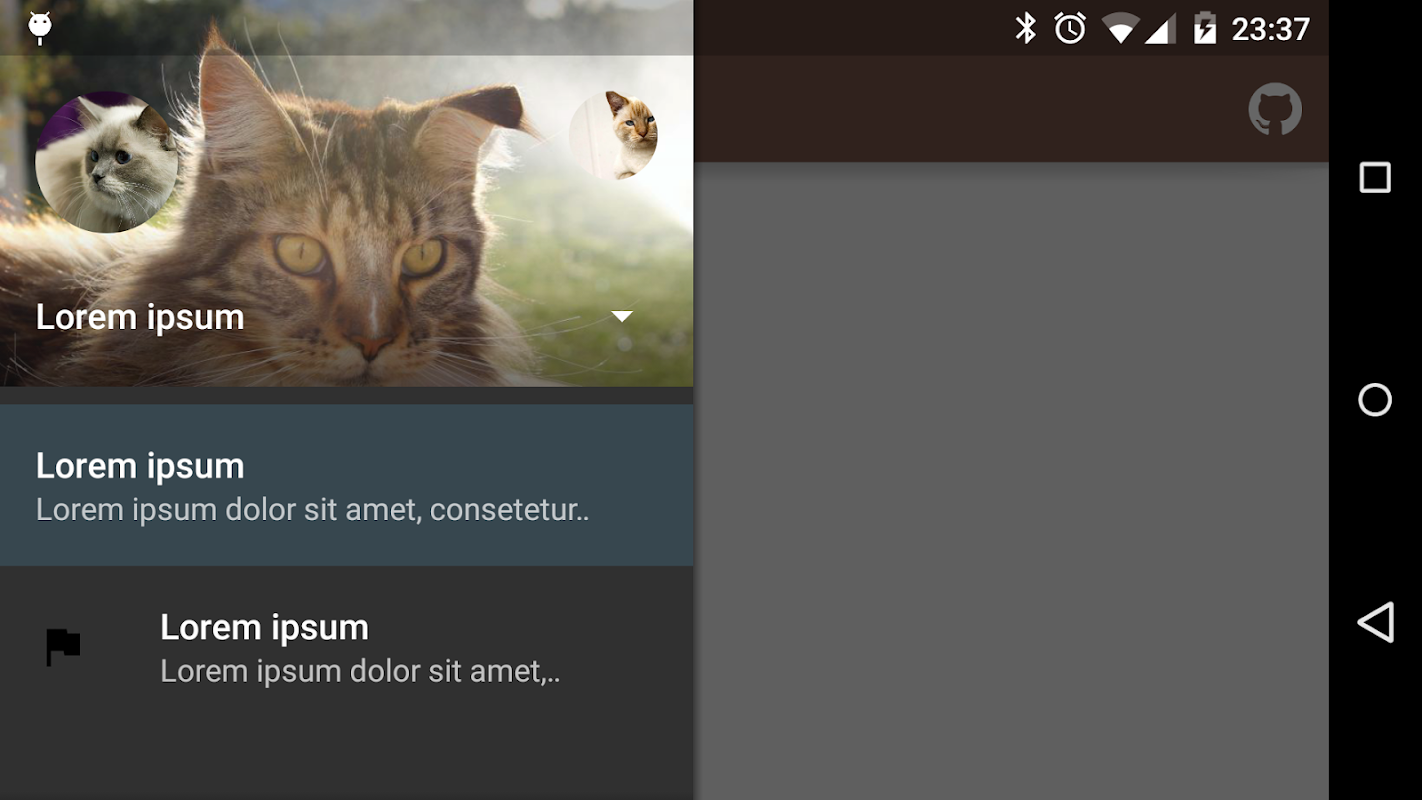
Task: Switch to the small orange cat profile
Action: pos(613,135)
